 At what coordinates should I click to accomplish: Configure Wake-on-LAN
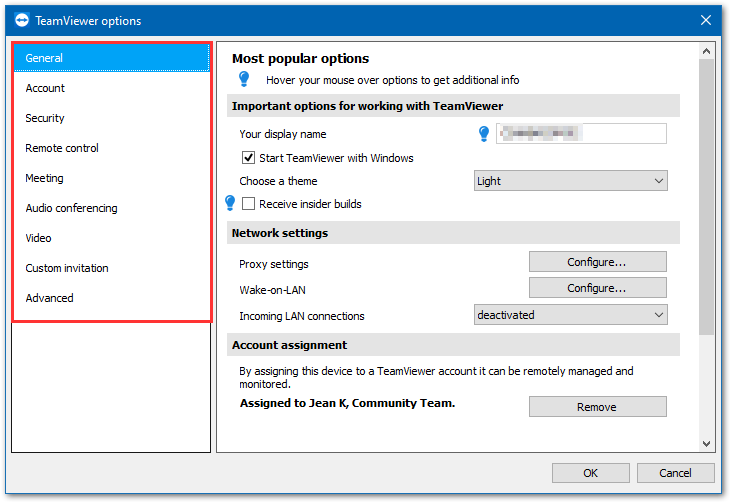click(597, 288)
